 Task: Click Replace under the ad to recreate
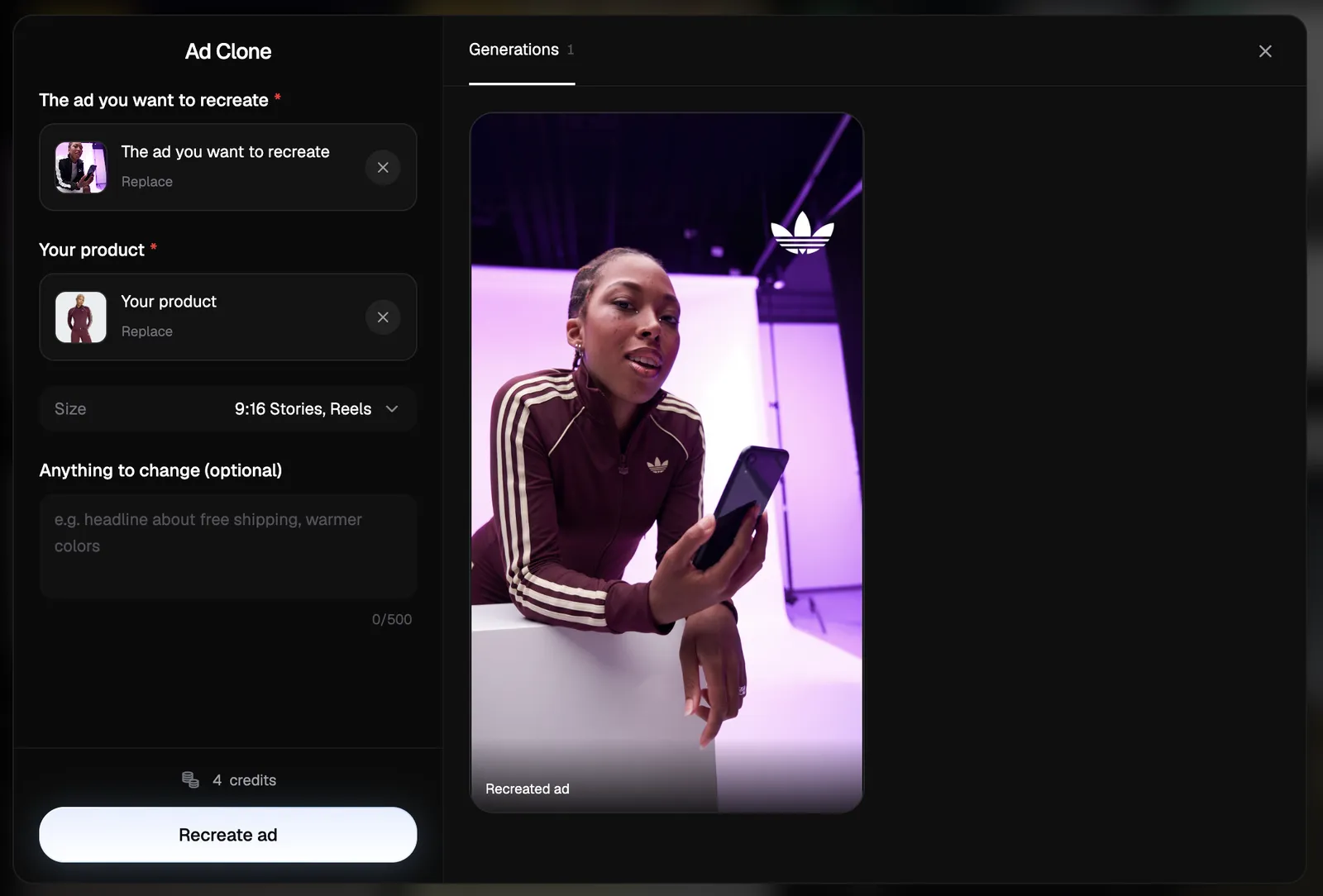pyautogui.click(x=147, y=182)
